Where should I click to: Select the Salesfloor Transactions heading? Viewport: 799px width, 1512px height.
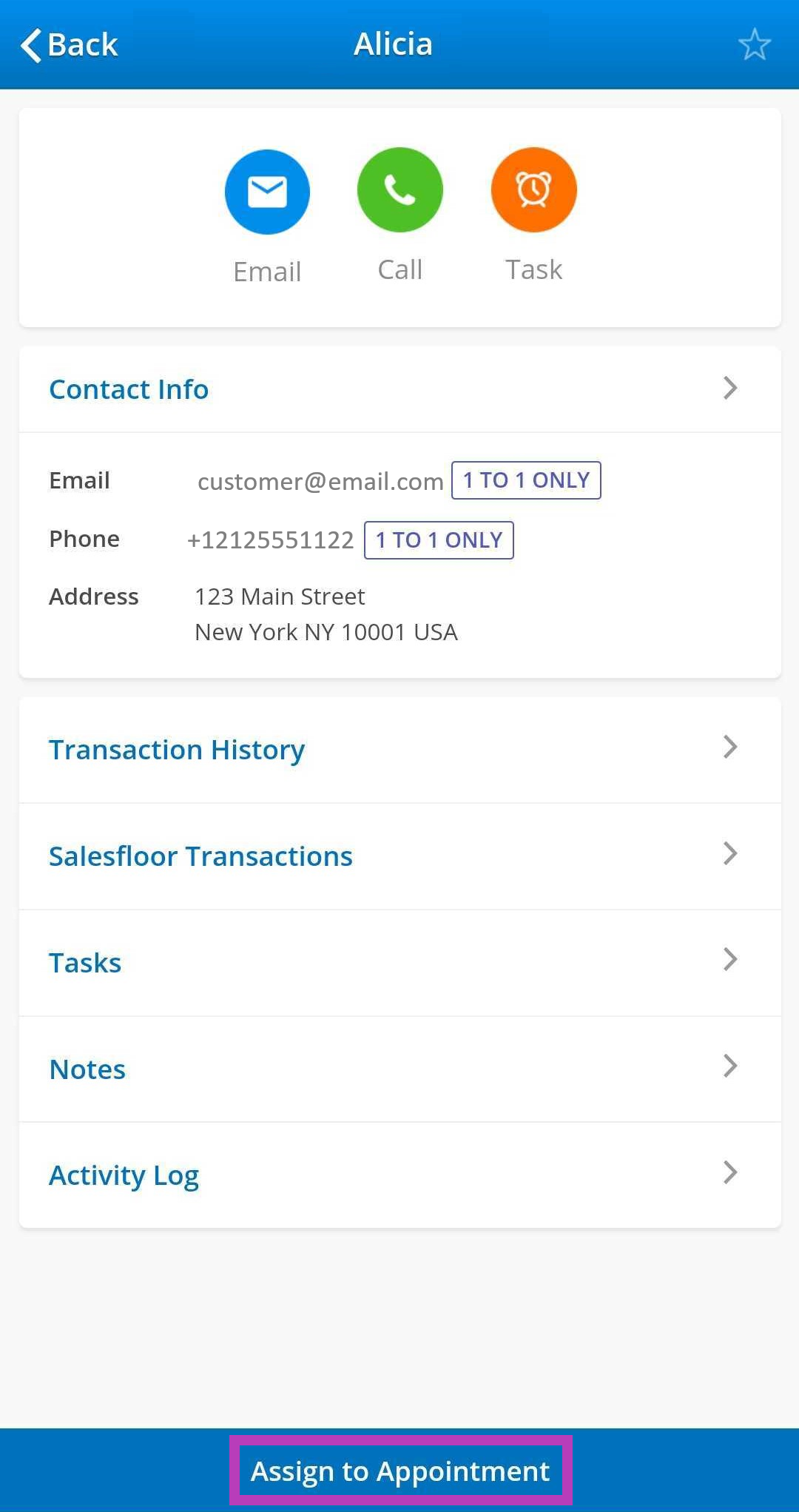point(200,856)
